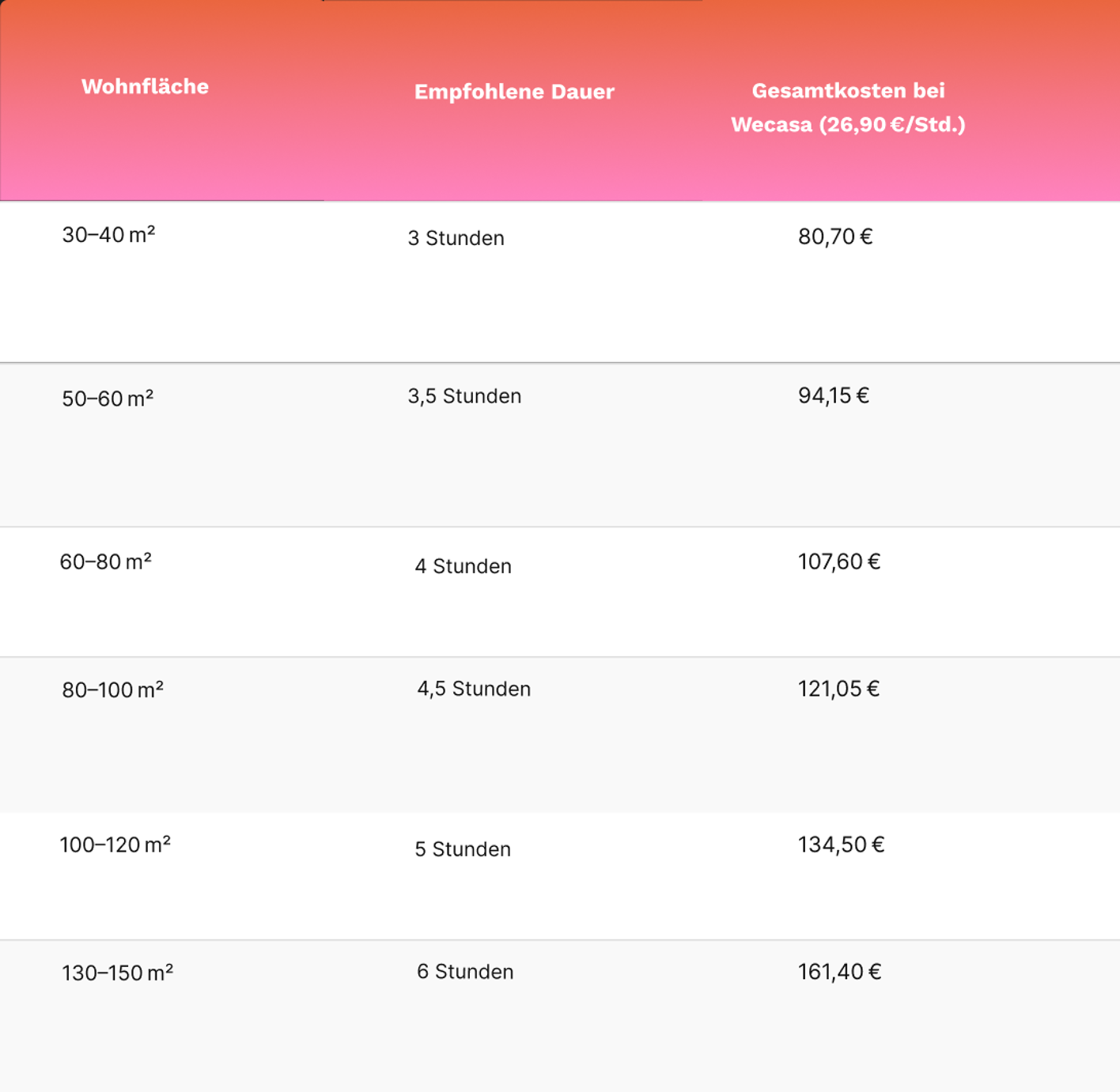Click the 107,60 € price cell

[839, 561]
